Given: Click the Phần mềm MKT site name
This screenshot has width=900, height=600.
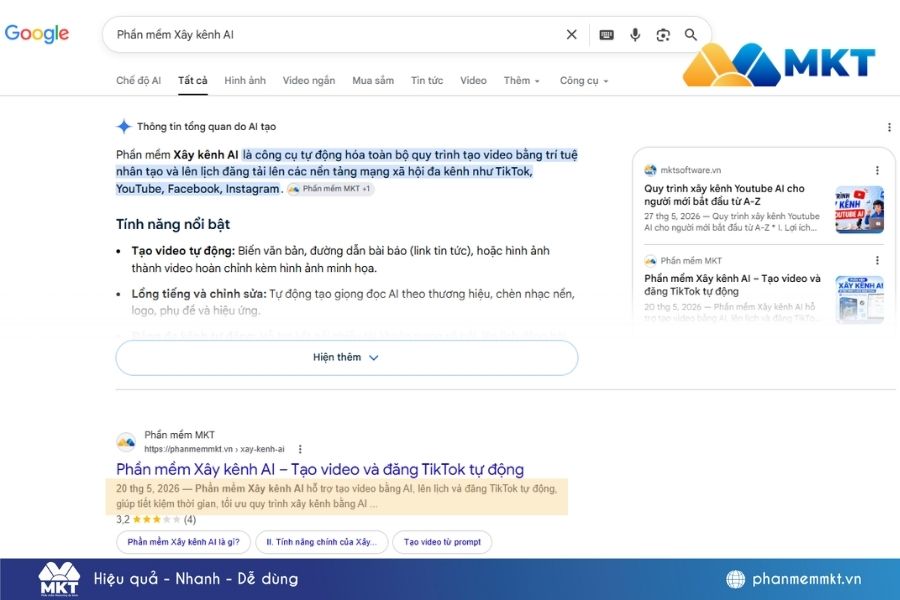Looking at the screenshot, I should (180, 435).
